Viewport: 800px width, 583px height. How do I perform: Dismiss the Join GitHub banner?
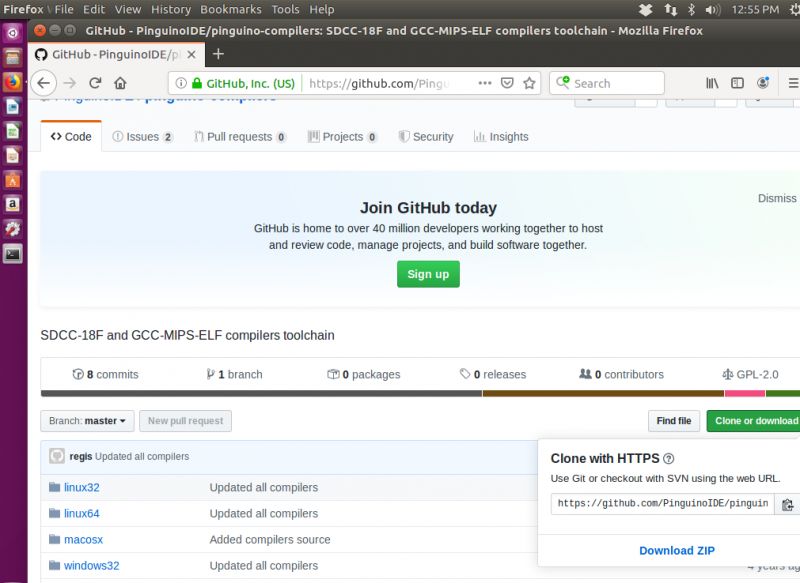pos(777,198)
